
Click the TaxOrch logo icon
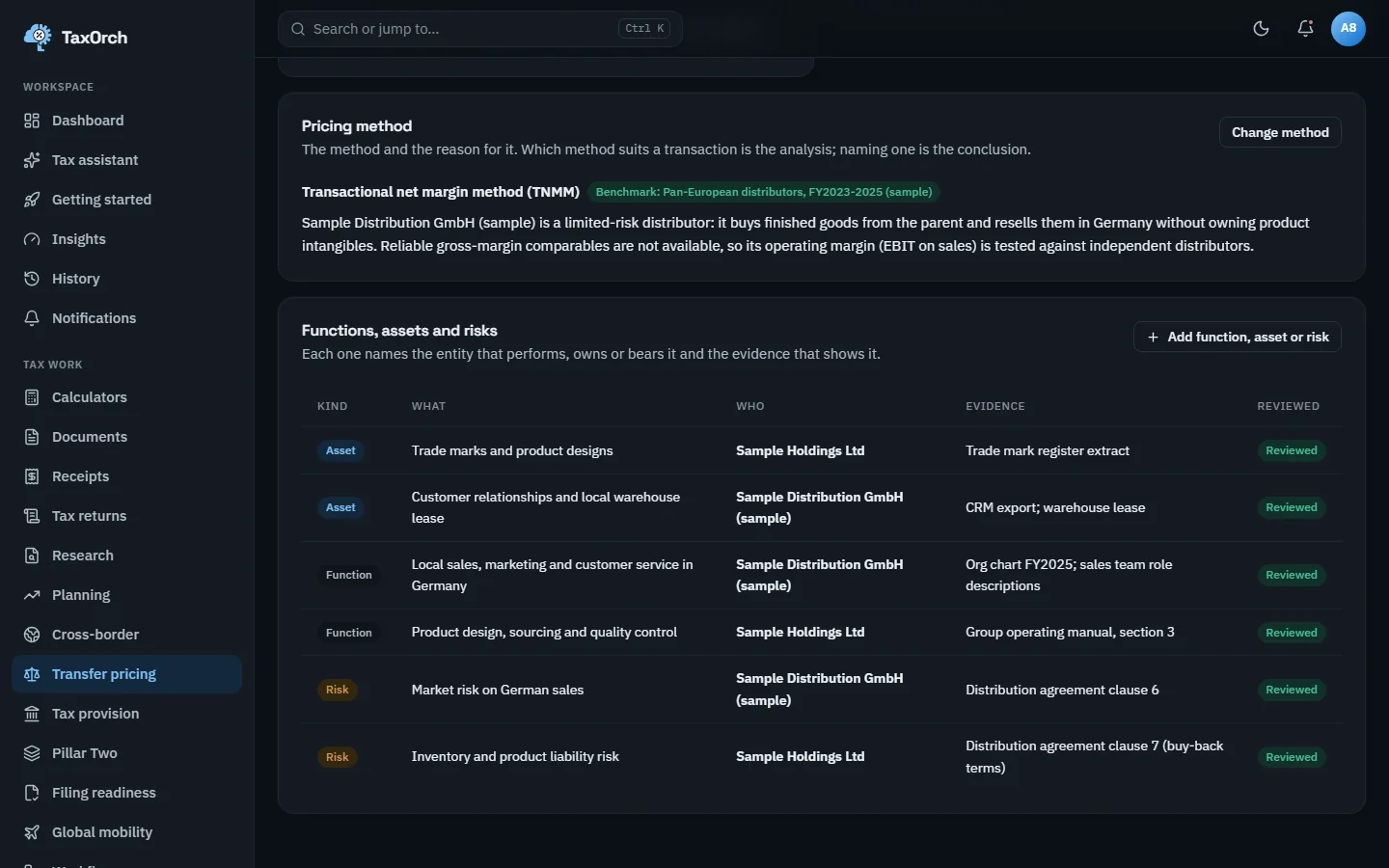click(38, 38)
